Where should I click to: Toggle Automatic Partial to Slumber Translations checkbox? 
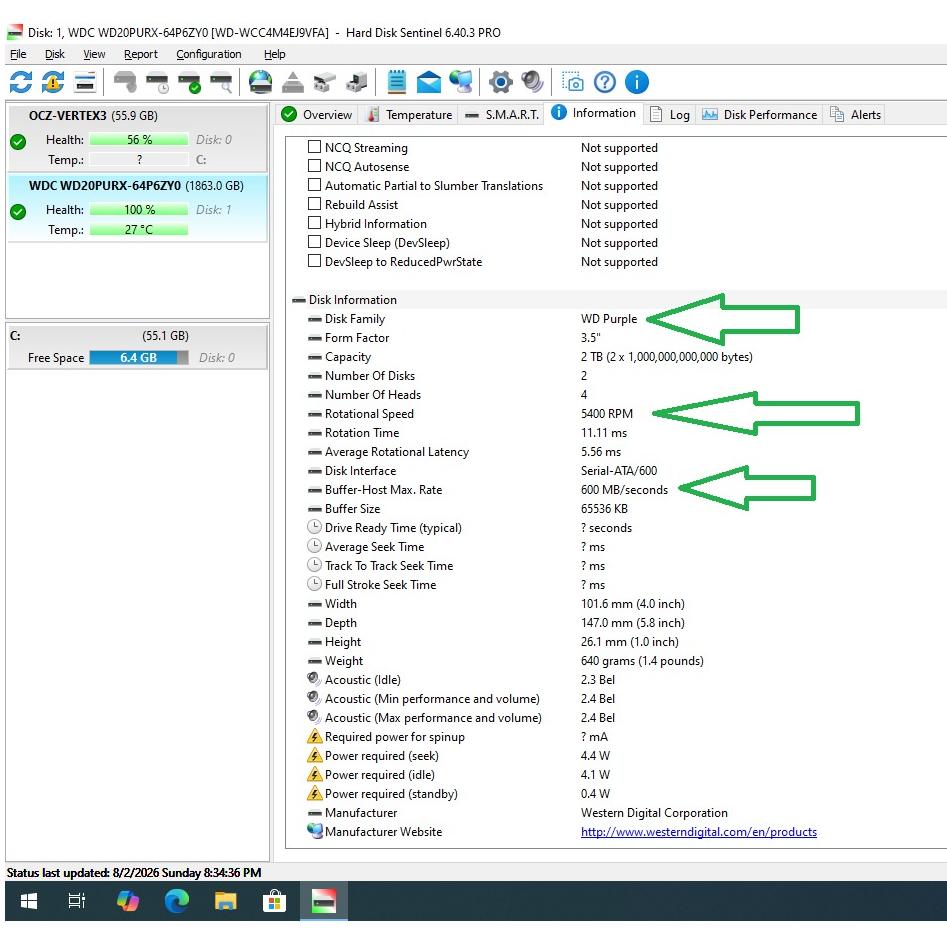(x=314, y=184)
